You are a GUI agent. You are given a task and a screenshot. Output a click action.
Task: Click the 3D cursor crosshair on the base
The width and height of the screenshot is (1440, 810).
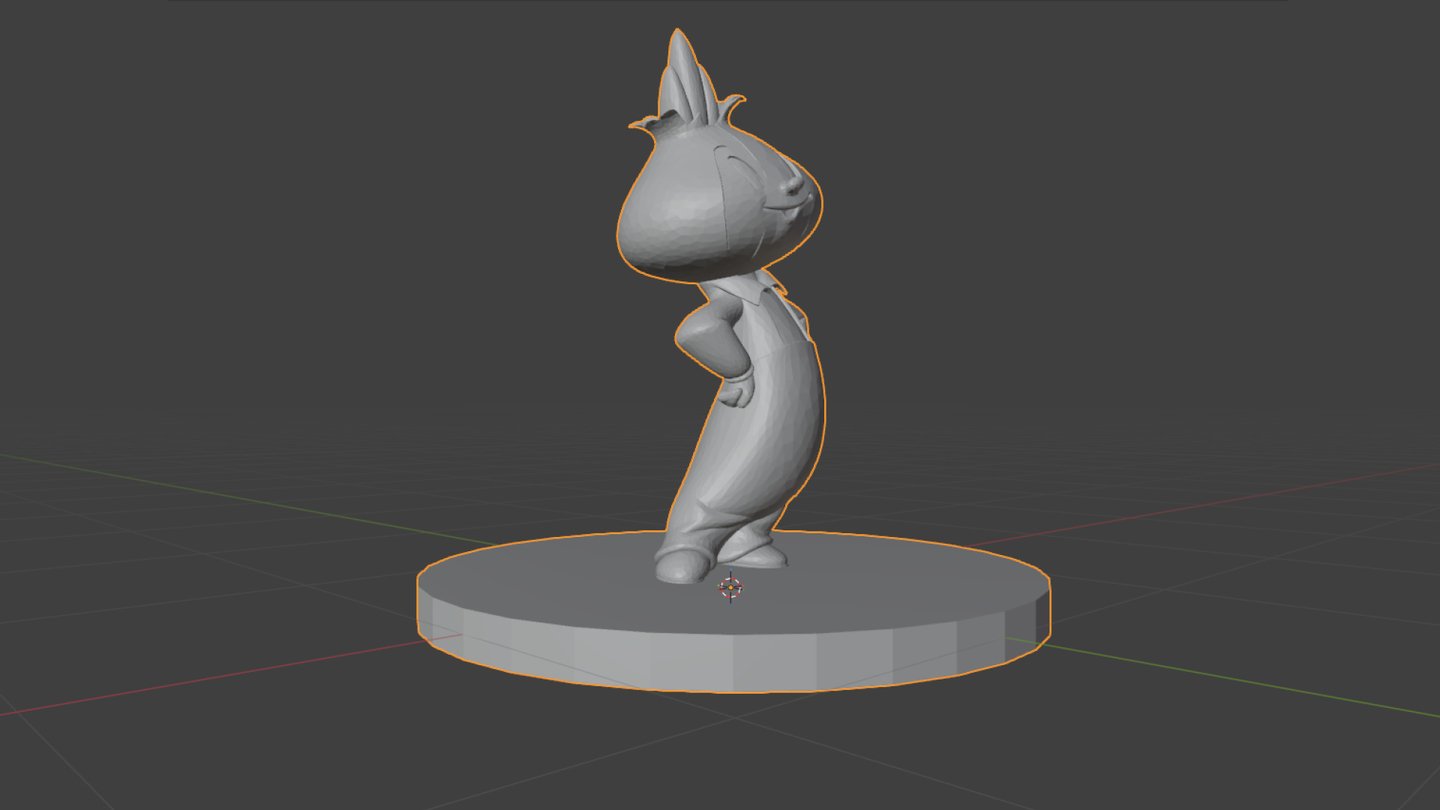point(731,587)
